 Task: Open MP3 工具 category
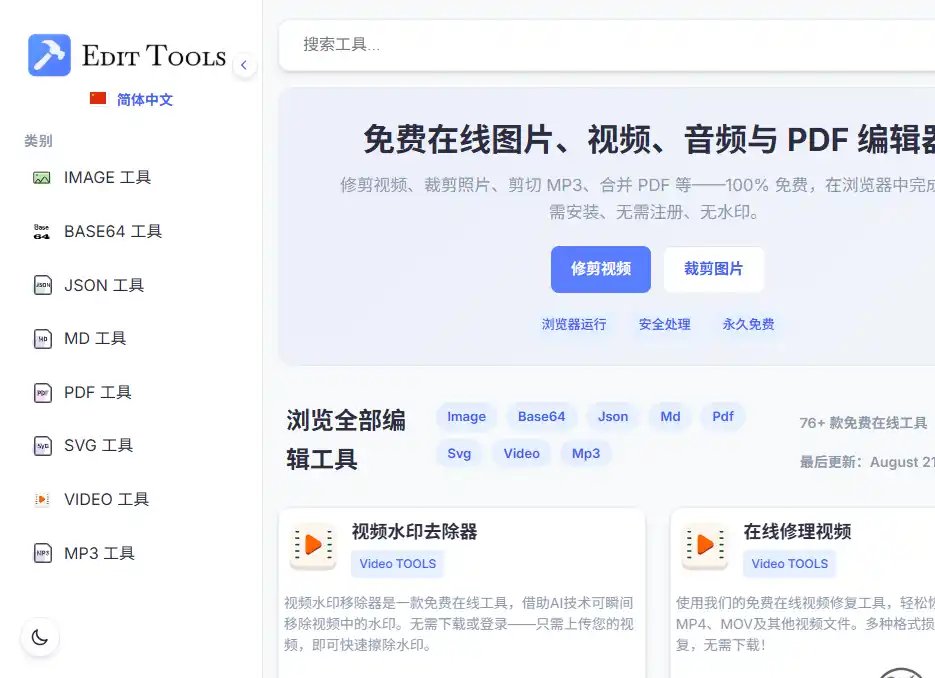pyautogui.click(x=99, y=553)
